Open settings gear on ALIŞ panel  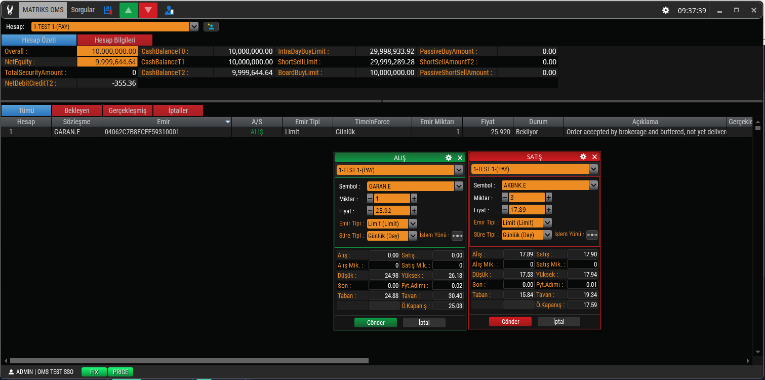point(448,158)
